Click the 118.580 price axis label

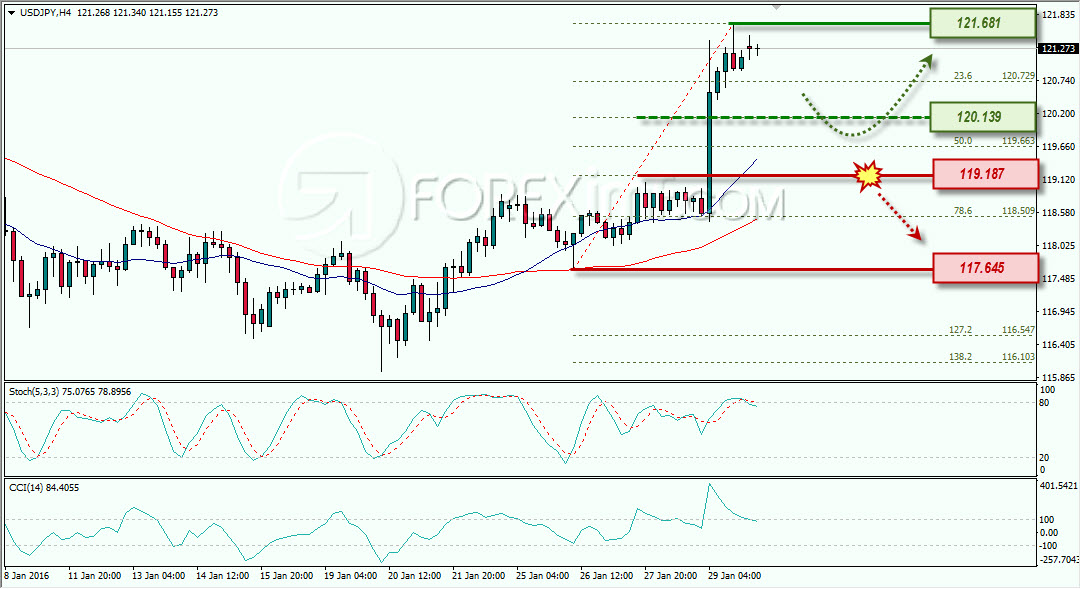click(x=1058, y=213)
